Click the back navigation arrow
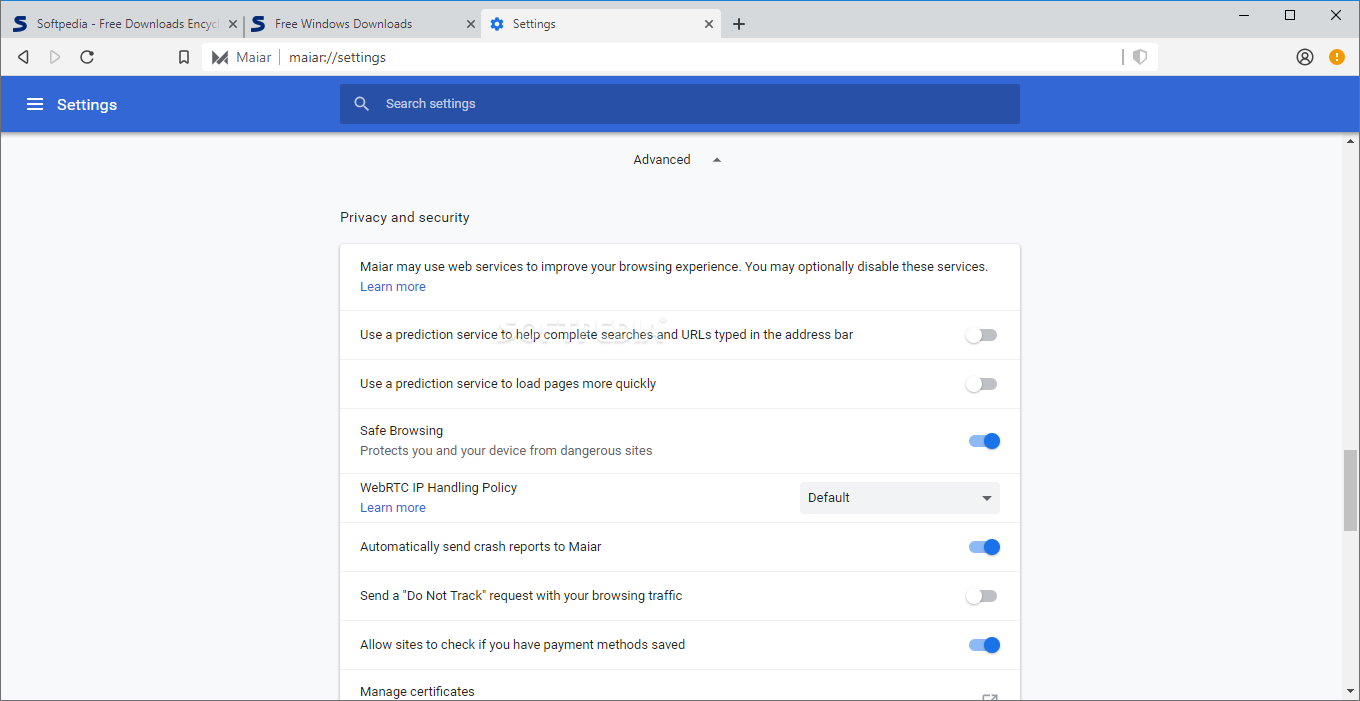1360x701 pixels. (x=23, y=57)
